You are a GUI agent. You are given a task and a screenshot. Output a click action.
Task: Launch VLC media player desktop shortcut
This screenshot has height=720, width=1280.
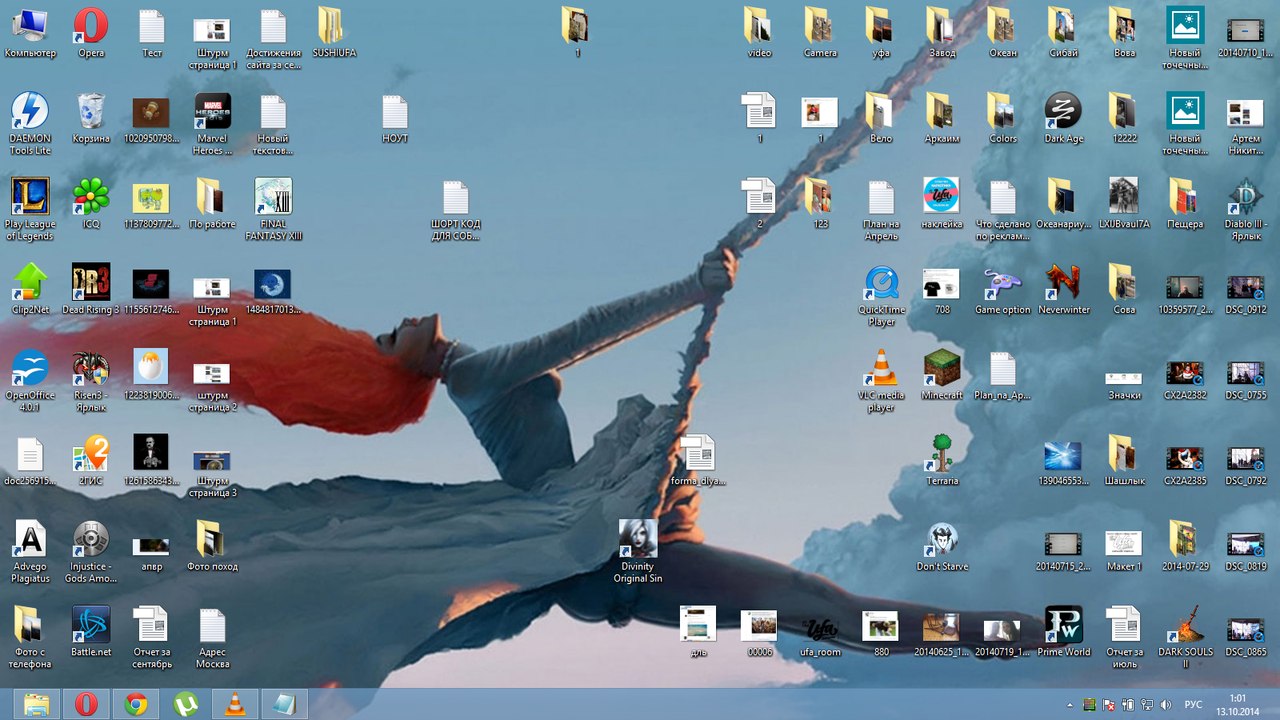coord(882,380)
